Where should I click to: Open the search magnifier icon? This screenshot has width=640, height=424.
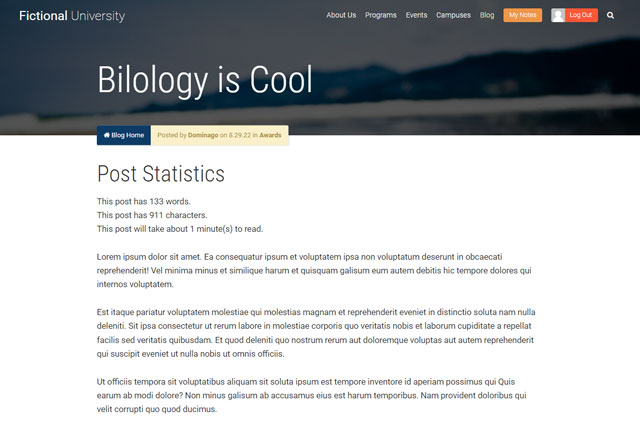(x=610, y=16)
